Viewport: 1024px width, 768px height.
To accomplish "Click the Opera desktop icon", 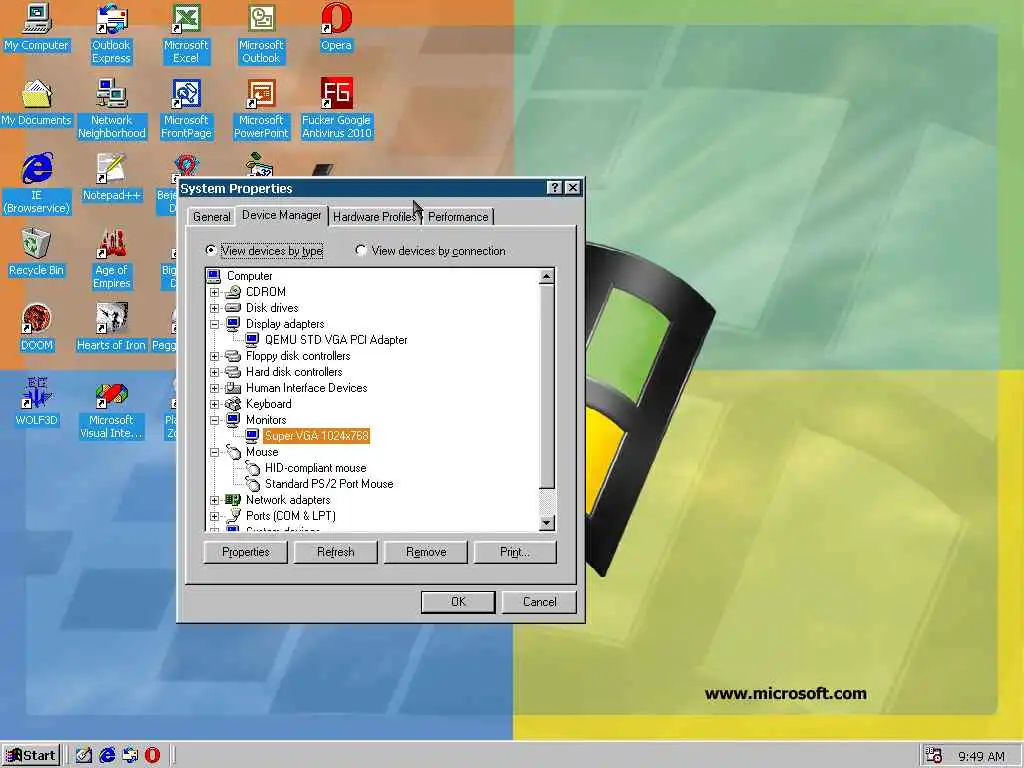I will tap(336, 27).
